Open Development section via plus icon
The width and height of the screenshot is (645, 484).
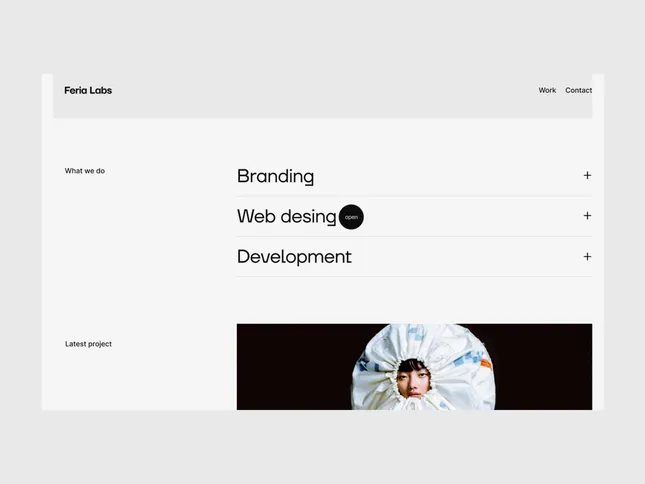tap(587, 257)
